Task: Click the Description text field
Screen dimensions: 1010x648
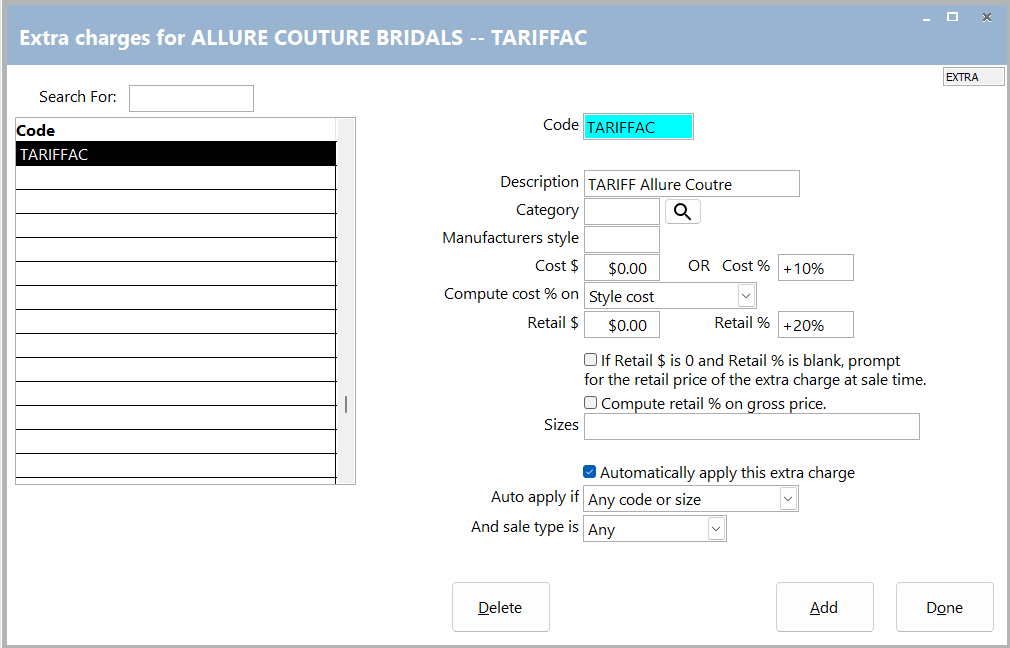Action: click(690, 184)
